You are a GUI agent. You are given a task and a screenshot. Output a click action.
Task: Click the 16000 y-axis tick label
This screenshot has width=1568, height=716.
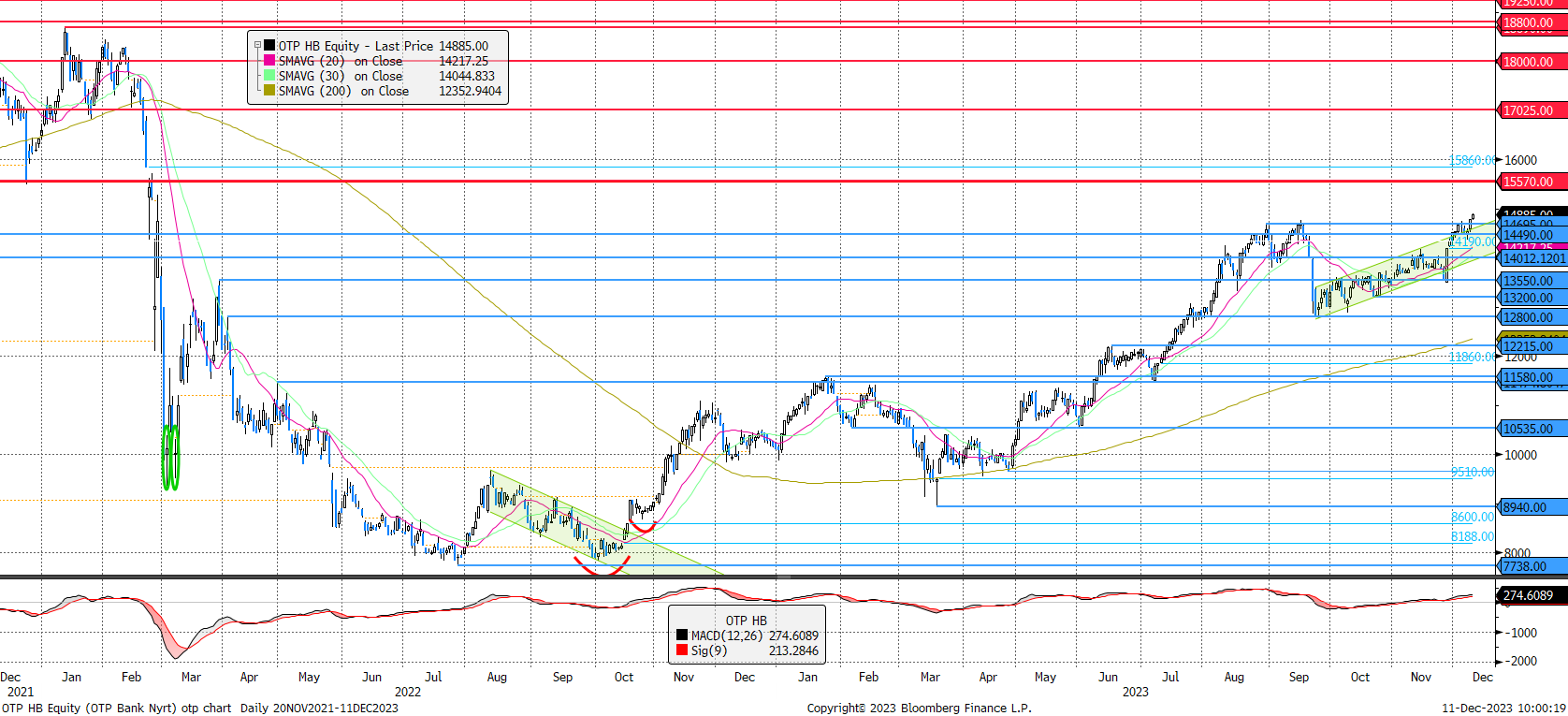[1520, 160]
